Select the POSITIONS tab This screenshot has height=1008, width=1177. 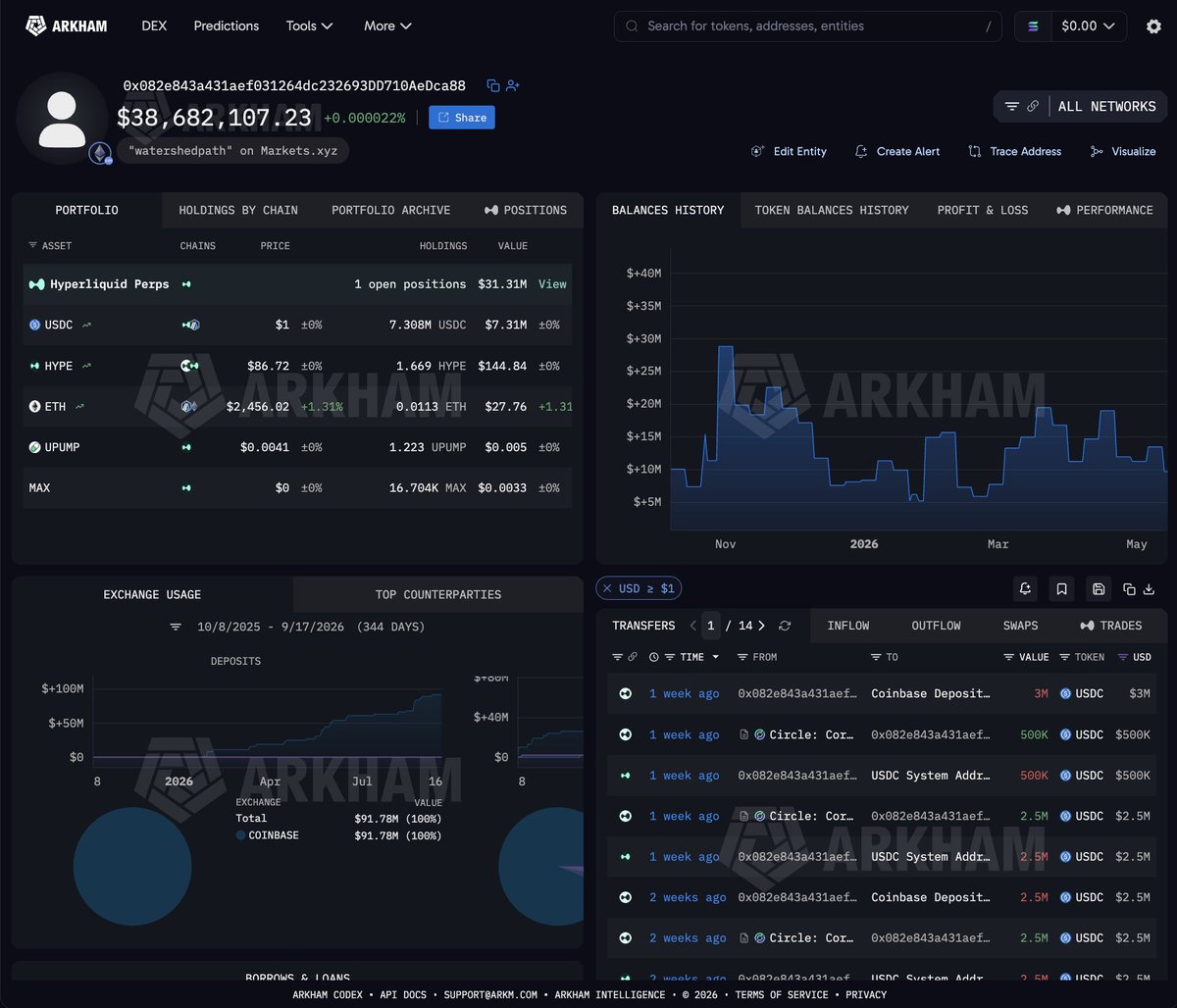[x=526, y=210]
